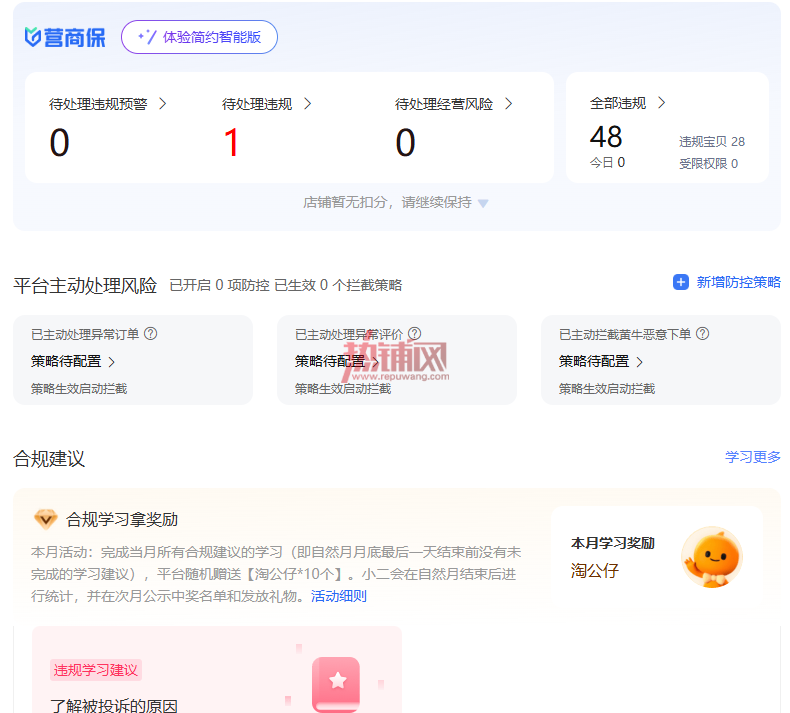
Task: Open 学习更多 link
Action: pos(752,457)
